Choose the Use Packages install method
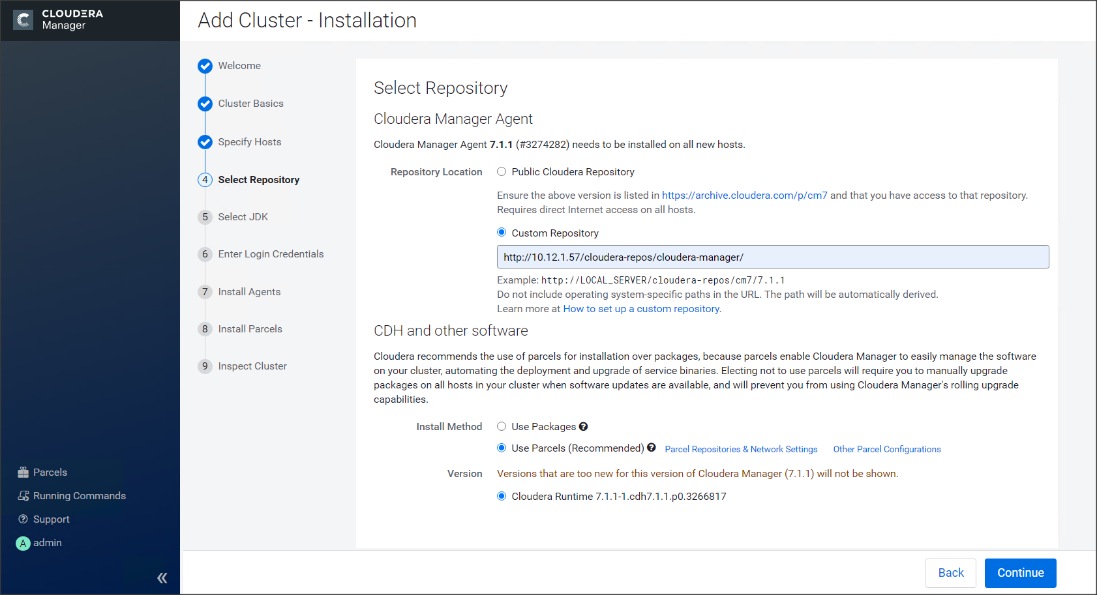The height and width of the screenshot is (595, 1097). pos(502,426)
